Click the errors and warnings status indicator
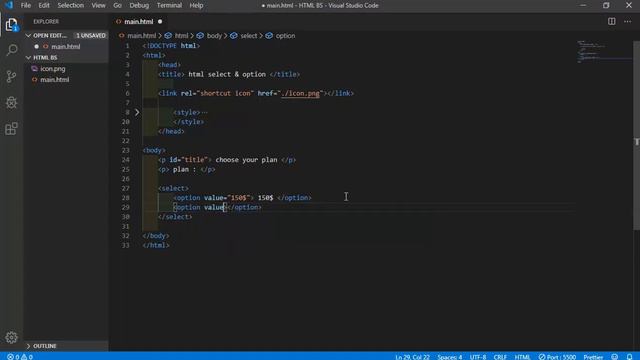Viewport: 640px width, 360px height. (x=20, y=357)
